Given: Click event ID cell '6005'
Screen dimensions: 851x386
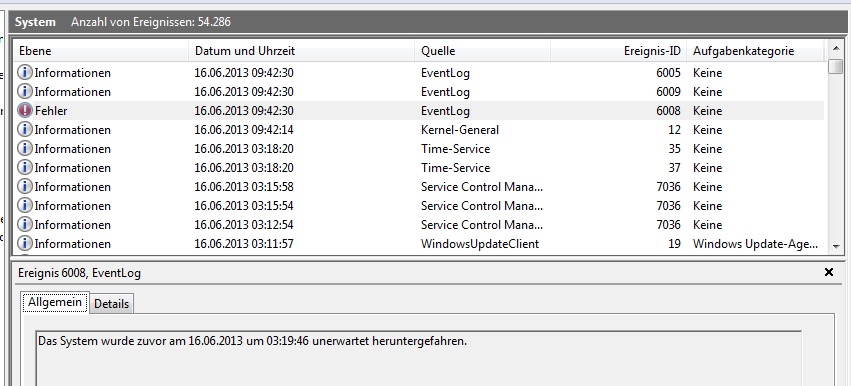Looking at the screenshot, I should click(668, 73).
